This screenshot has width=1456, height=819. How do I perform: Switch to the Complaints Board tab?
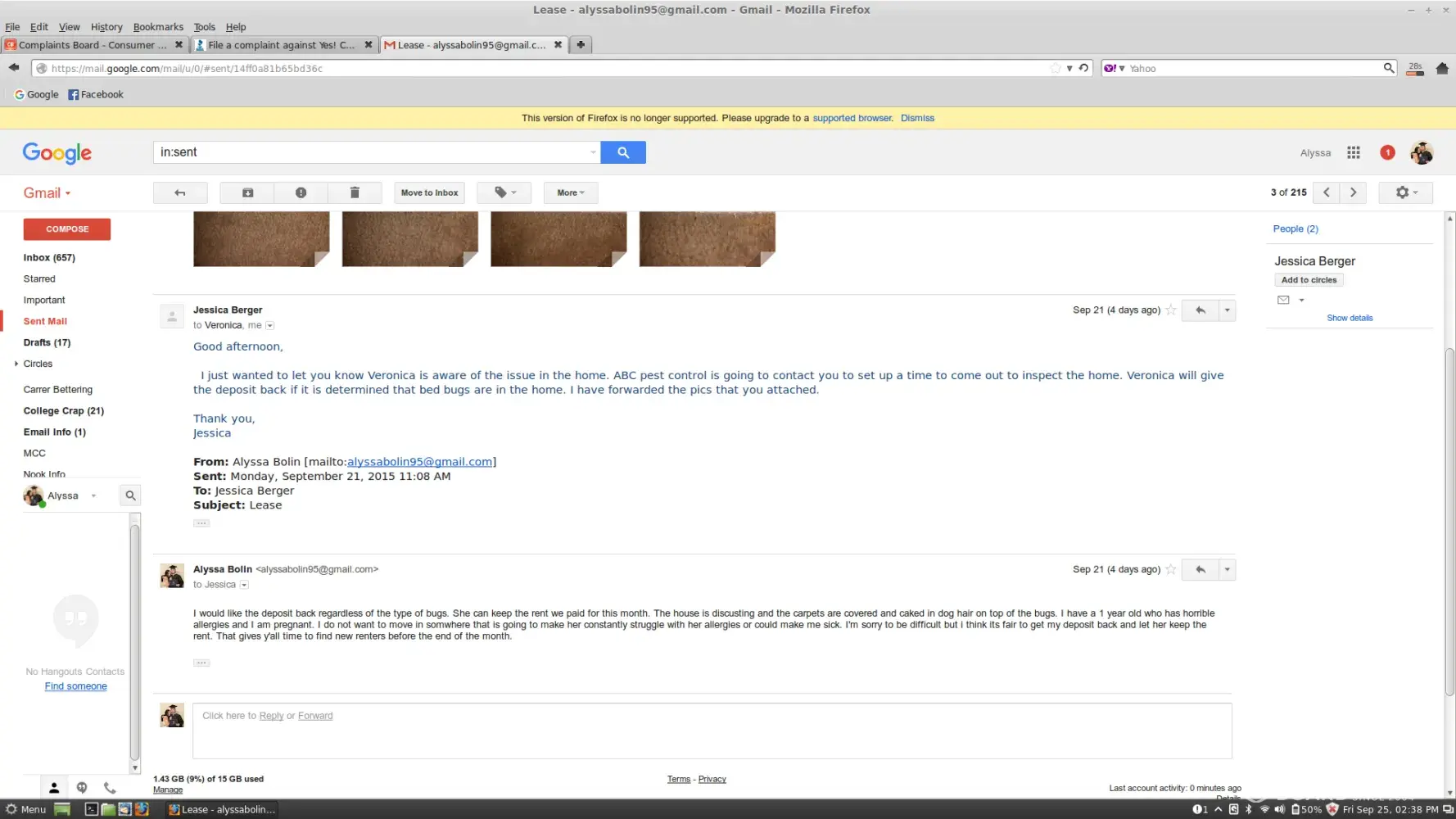pyautogui.click(x=92, y=45)
